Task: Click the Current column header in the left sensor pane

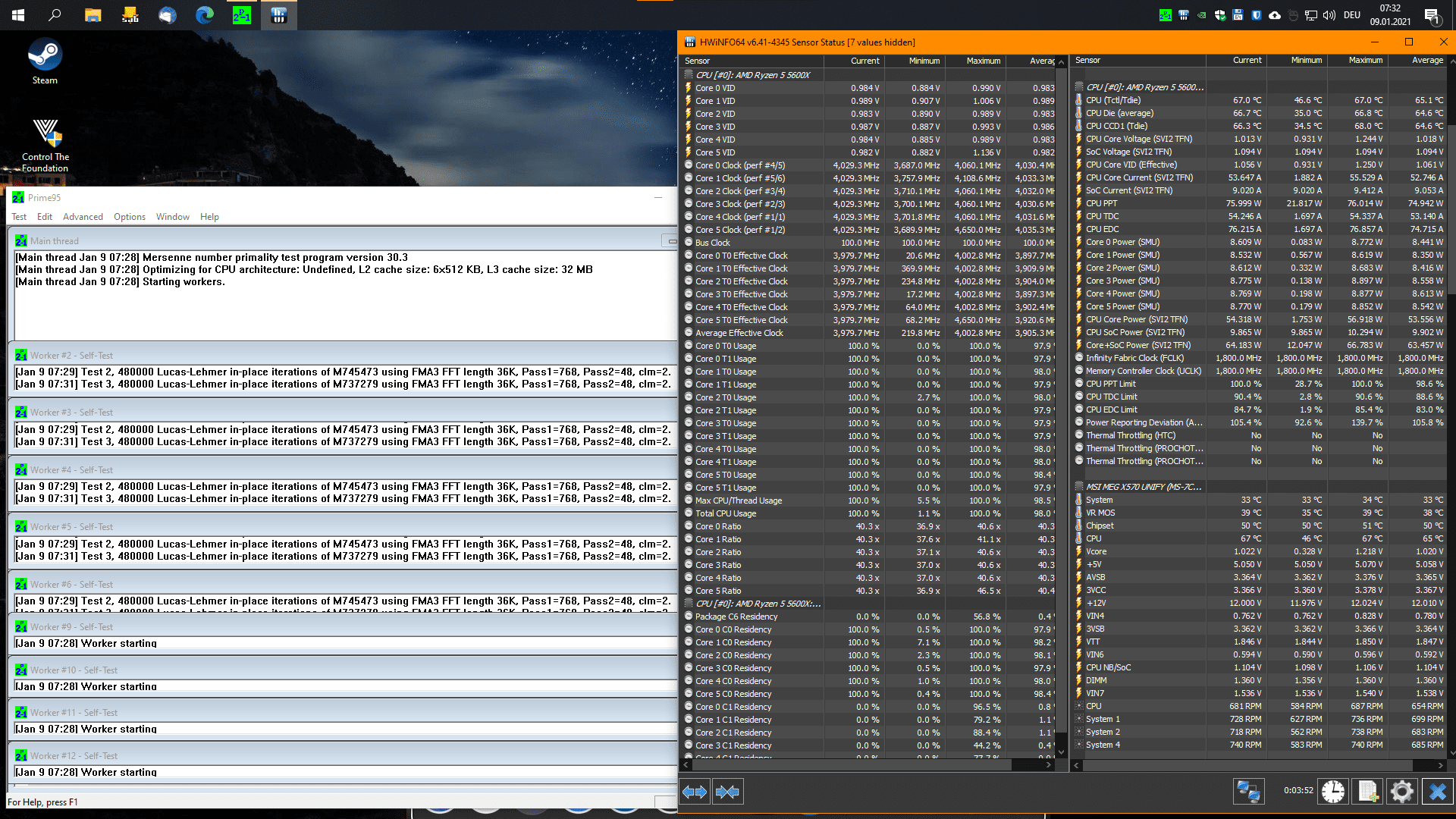Action: click(854, 61)
